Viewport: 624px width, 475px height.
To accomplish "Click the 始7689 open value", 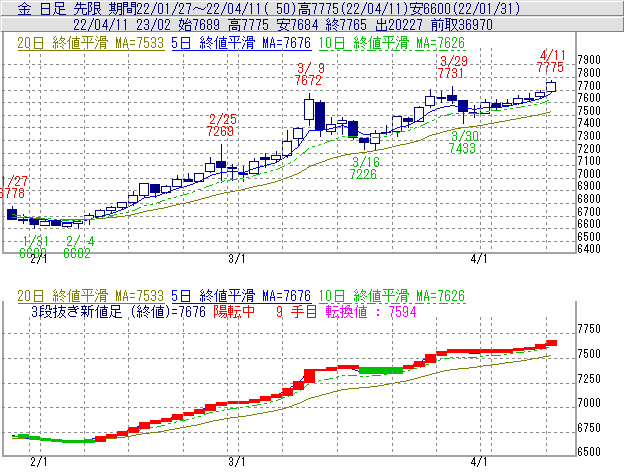I will point(199,25).
